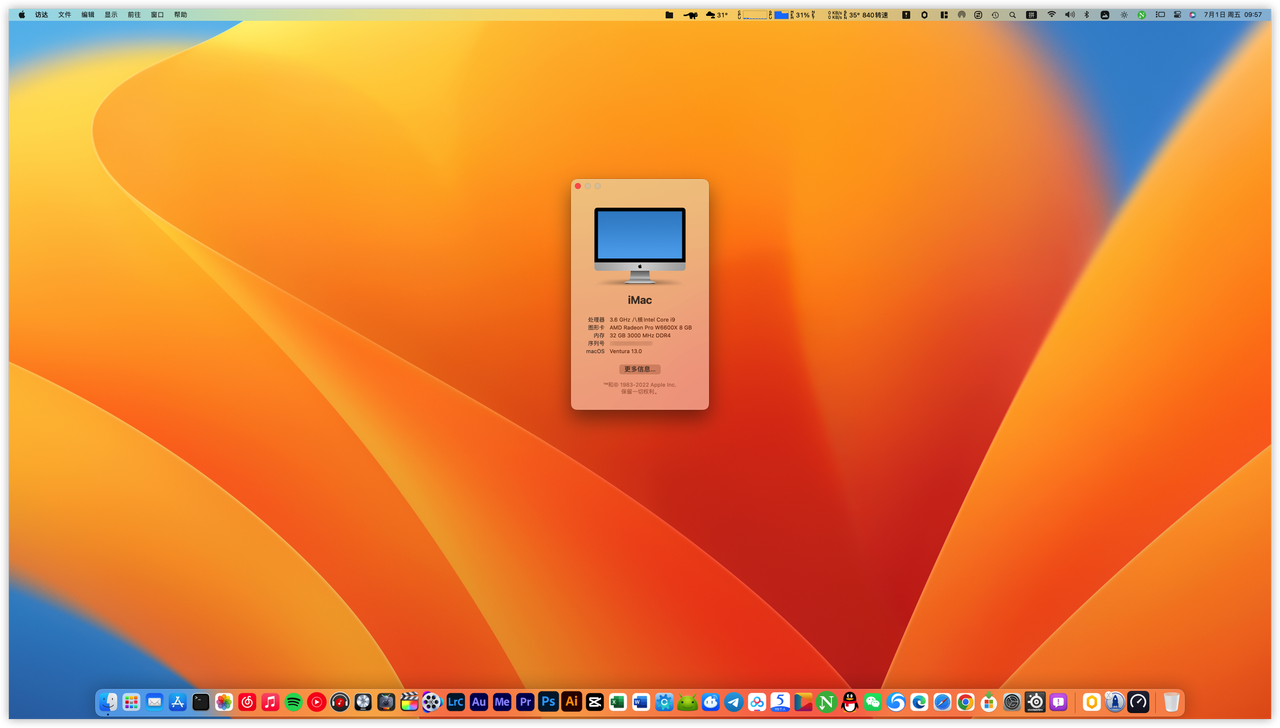Open Safari in the Dock

(942, 702)
